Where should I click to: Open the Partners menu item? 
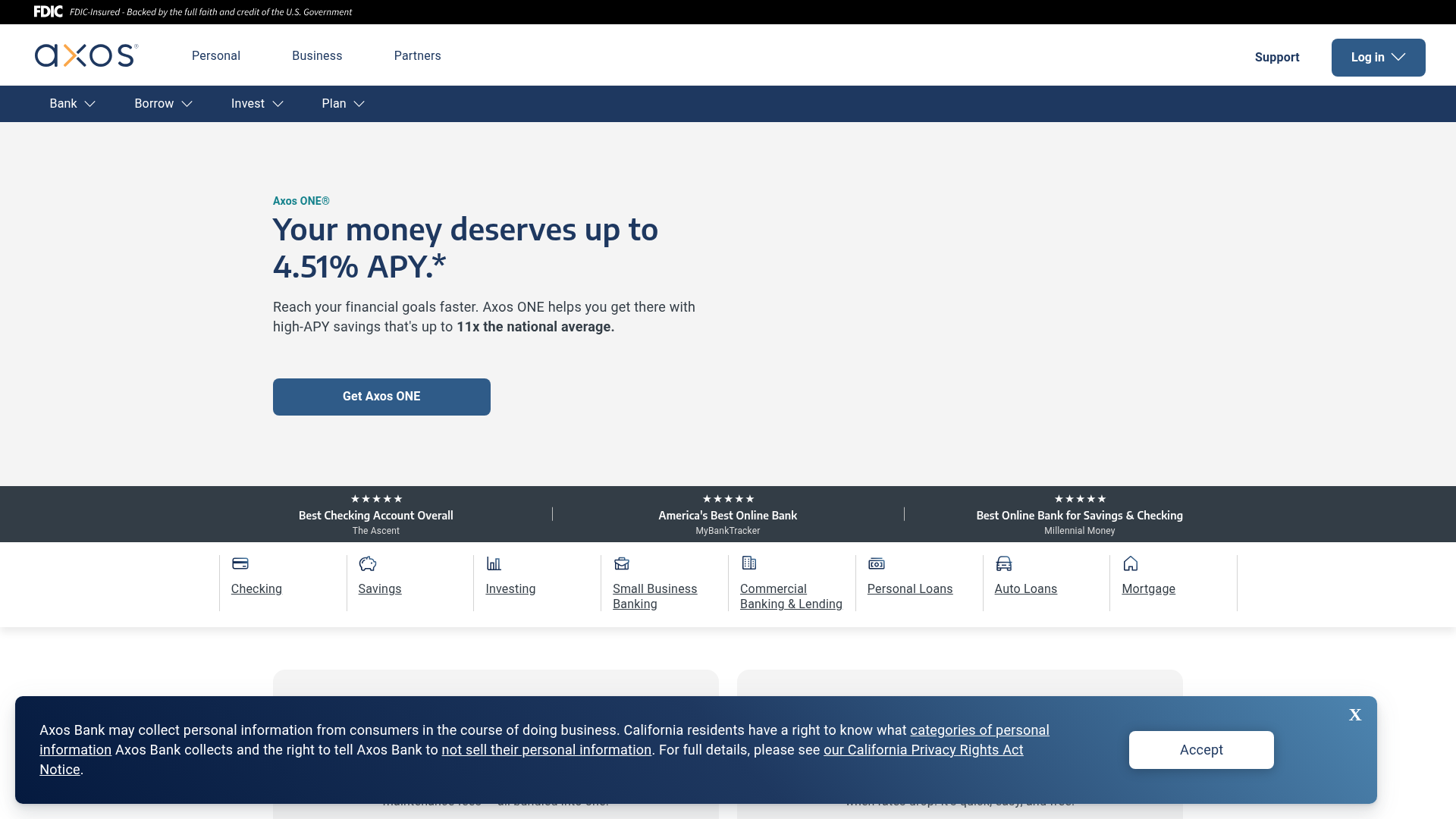[417, 55]
